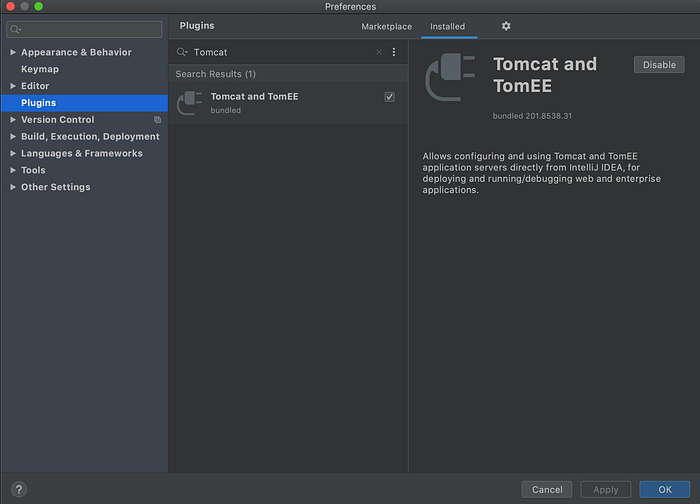Viewport: 700px width, 504px height.
Task: Expand the Other Settings section
Action: tap(13, 187)
